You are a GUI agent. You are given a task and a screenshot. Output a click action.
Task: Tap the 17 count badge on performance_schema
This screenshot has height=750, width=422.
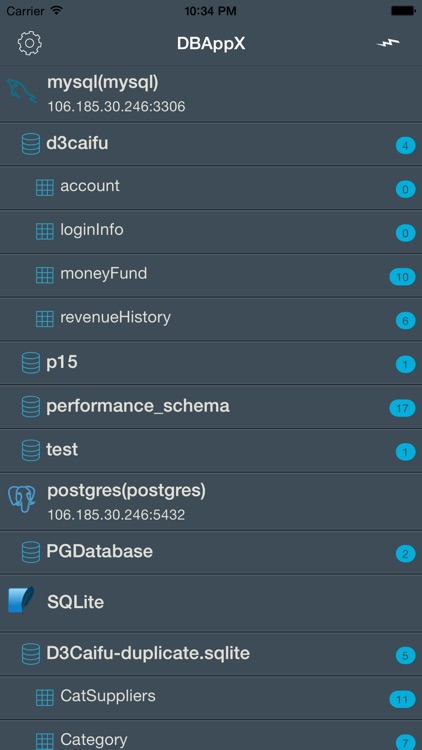pos(402,408)
